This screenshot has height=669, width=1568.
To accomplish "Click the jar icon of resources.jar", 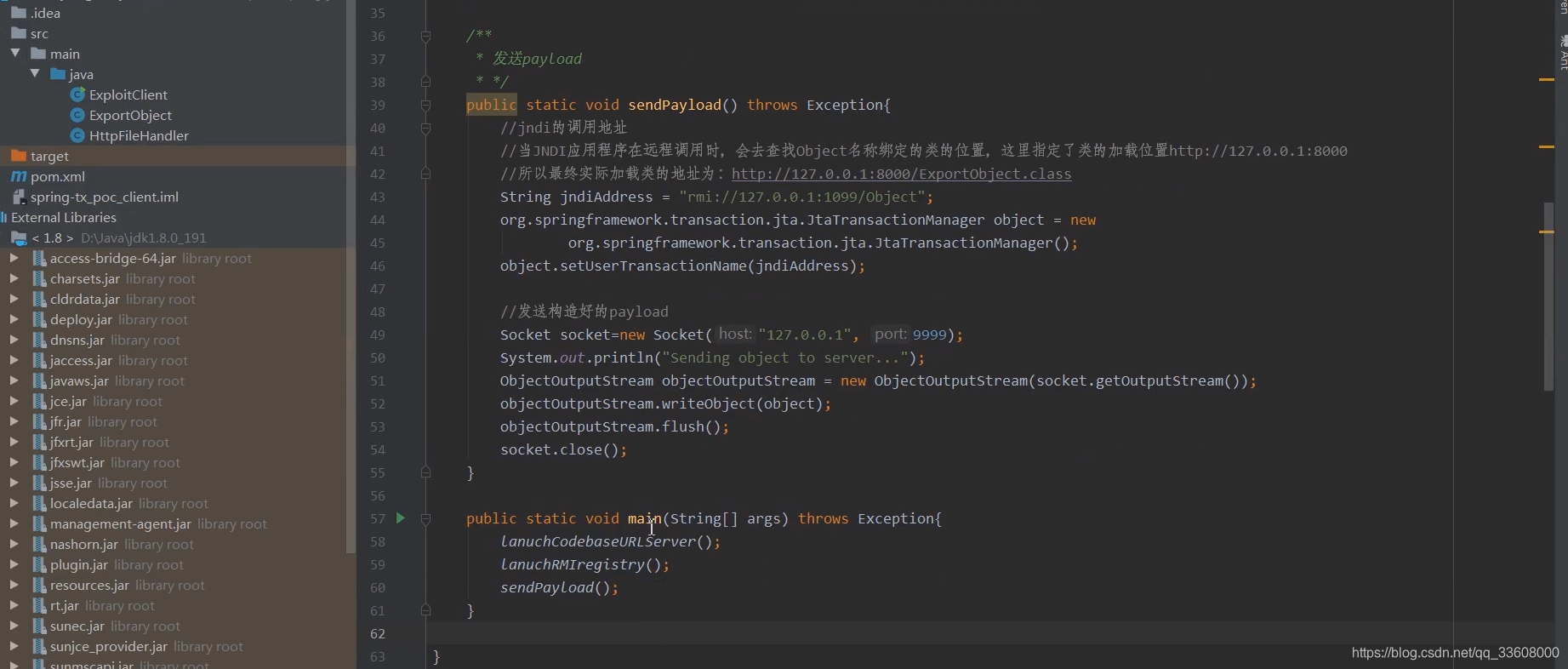I will click(x=39, y=585).
